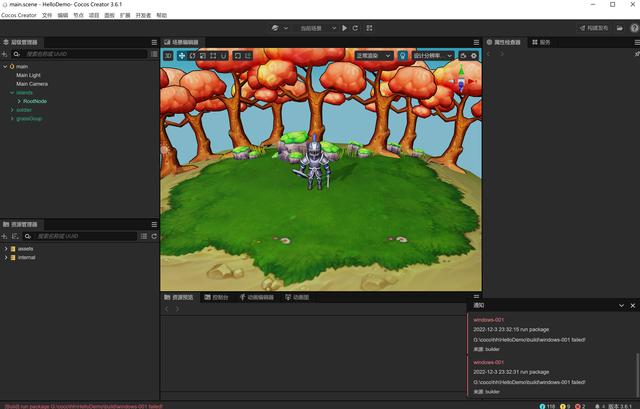Screen dimensions: 640x409
Task: Switch to the Inspector tab (属性检查器)
Action: point(504,42)
